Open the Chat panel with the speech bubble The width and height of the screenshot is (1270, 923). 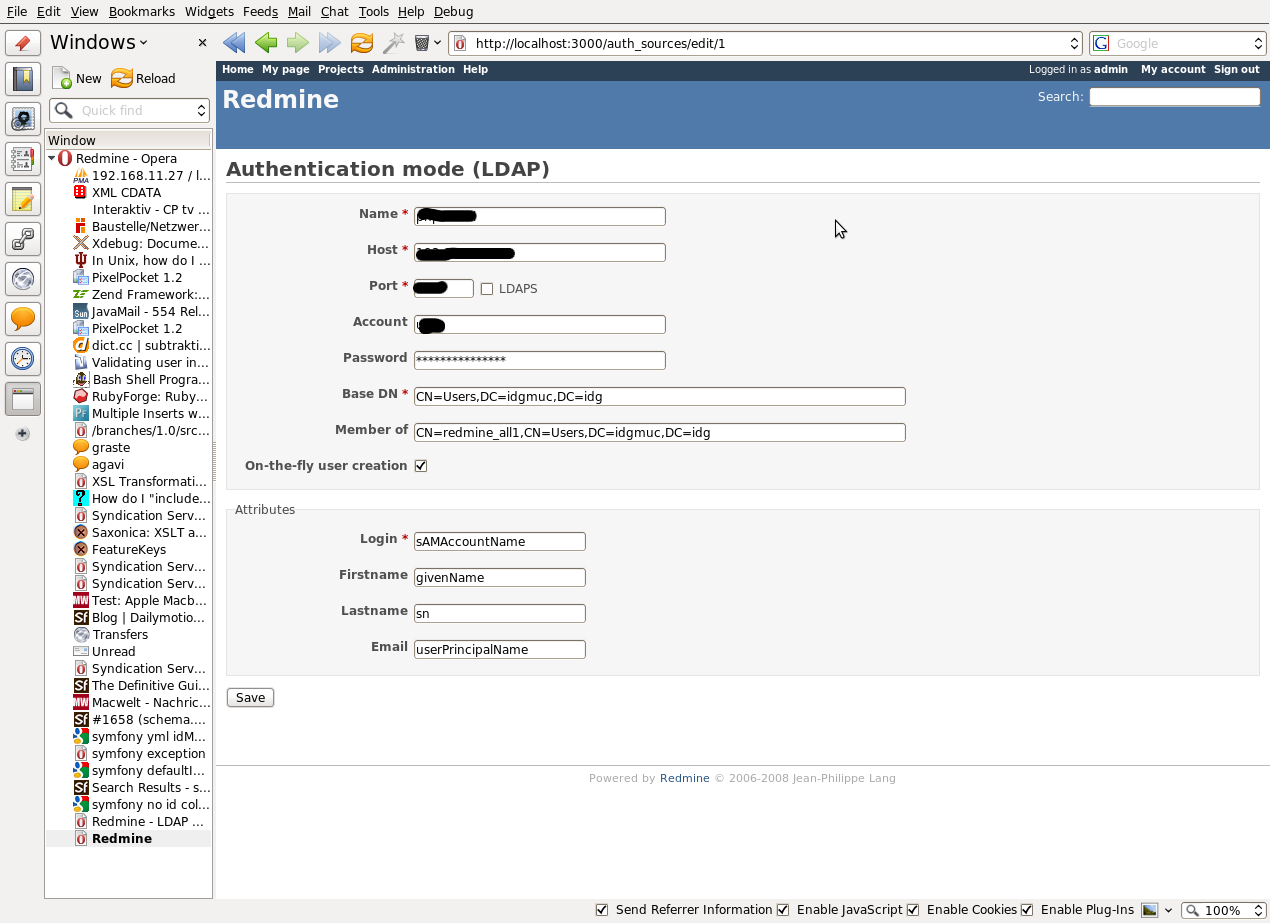tap(23, 319)
